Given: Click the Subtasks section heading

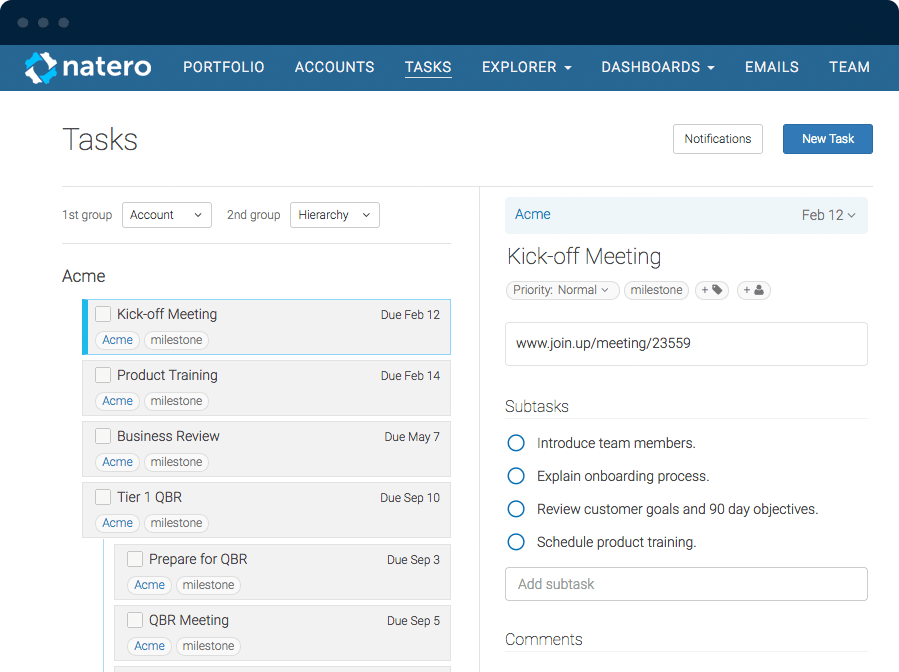Looking at the screenshot, I should [x=537, y=407].
